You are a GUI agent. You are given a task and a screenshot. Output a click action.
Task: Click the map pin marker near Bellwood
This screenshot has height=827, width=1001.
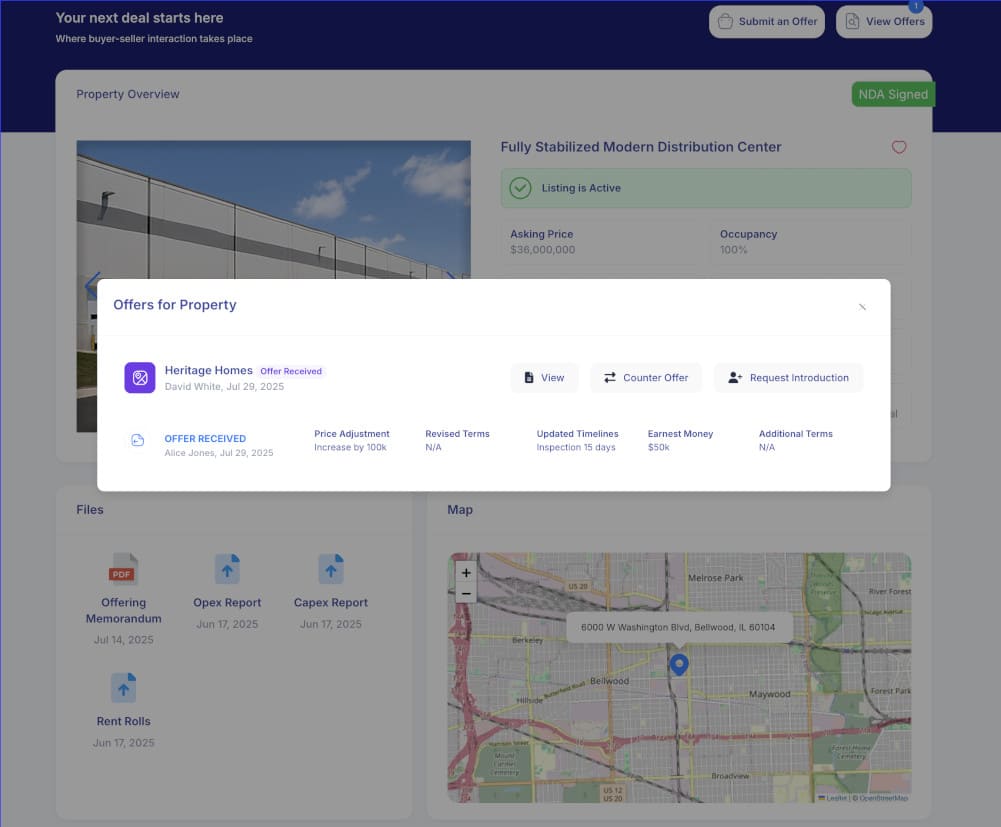click(x=679, y=664)
